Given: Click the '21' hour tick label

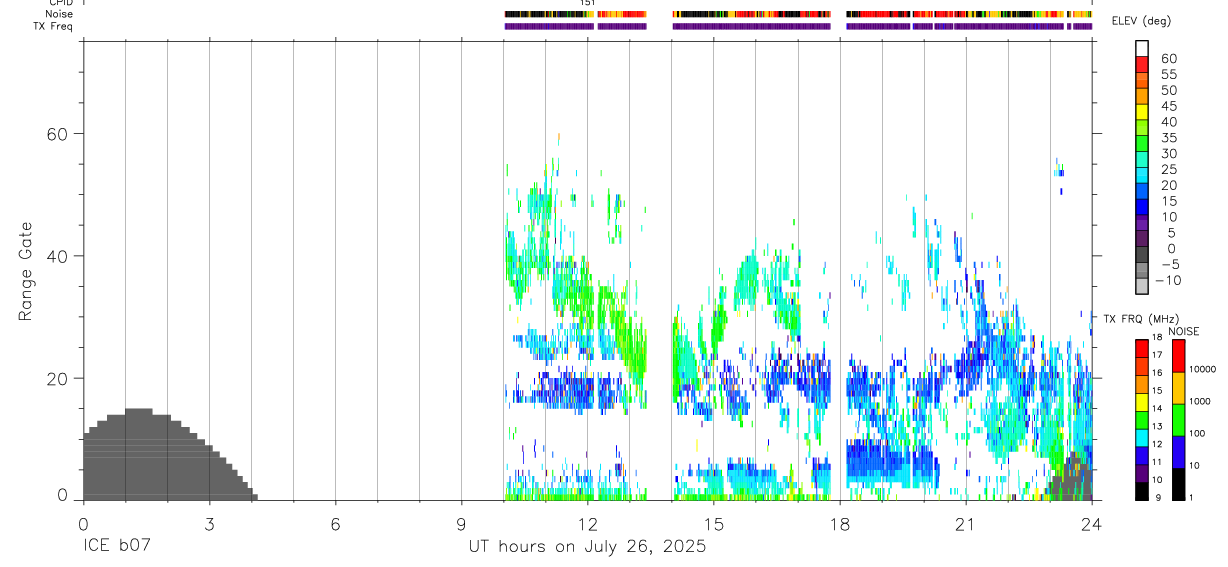Looking at the screenshot, I should click(x=965, y=524).
